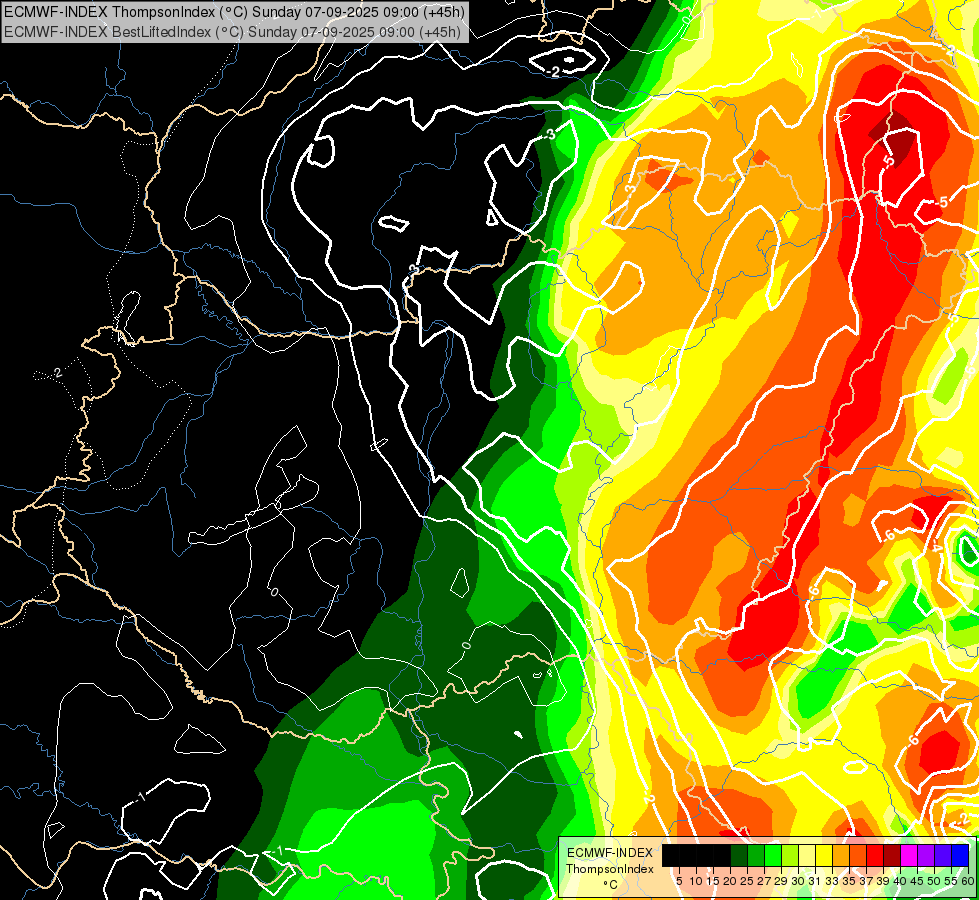The image size is (979, 900).
Task: Click the legend scale value 33
Action: pos(832,881)
